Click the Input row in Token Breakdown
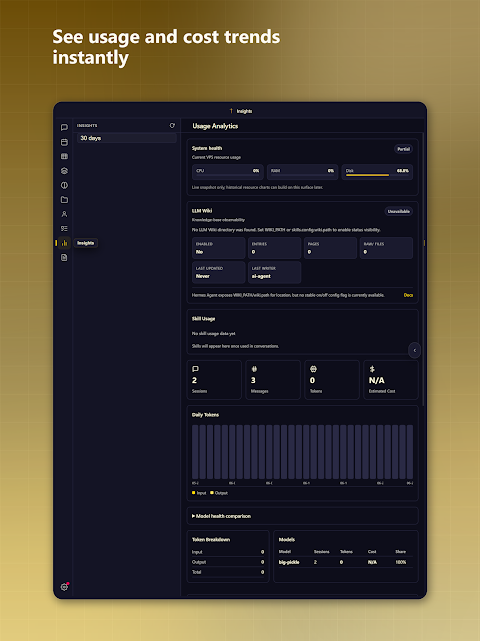 click(x=228, y=552)
